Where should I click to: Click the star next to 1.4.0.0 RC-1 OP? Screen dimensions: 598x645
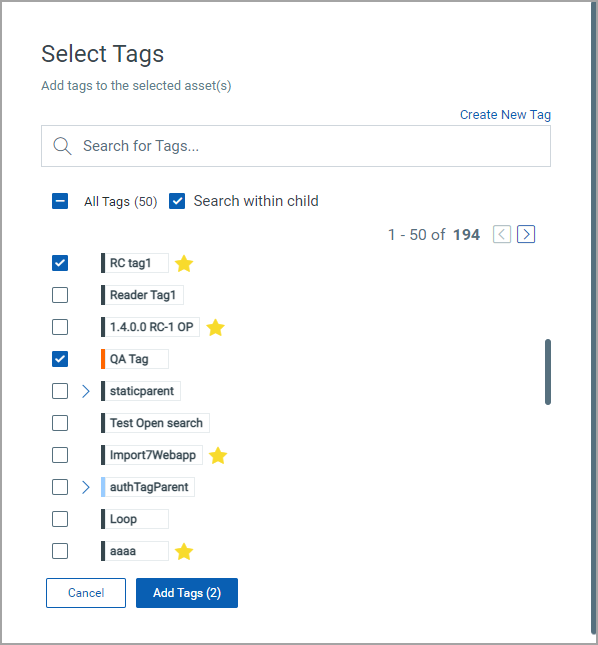[x=215, y=328]
